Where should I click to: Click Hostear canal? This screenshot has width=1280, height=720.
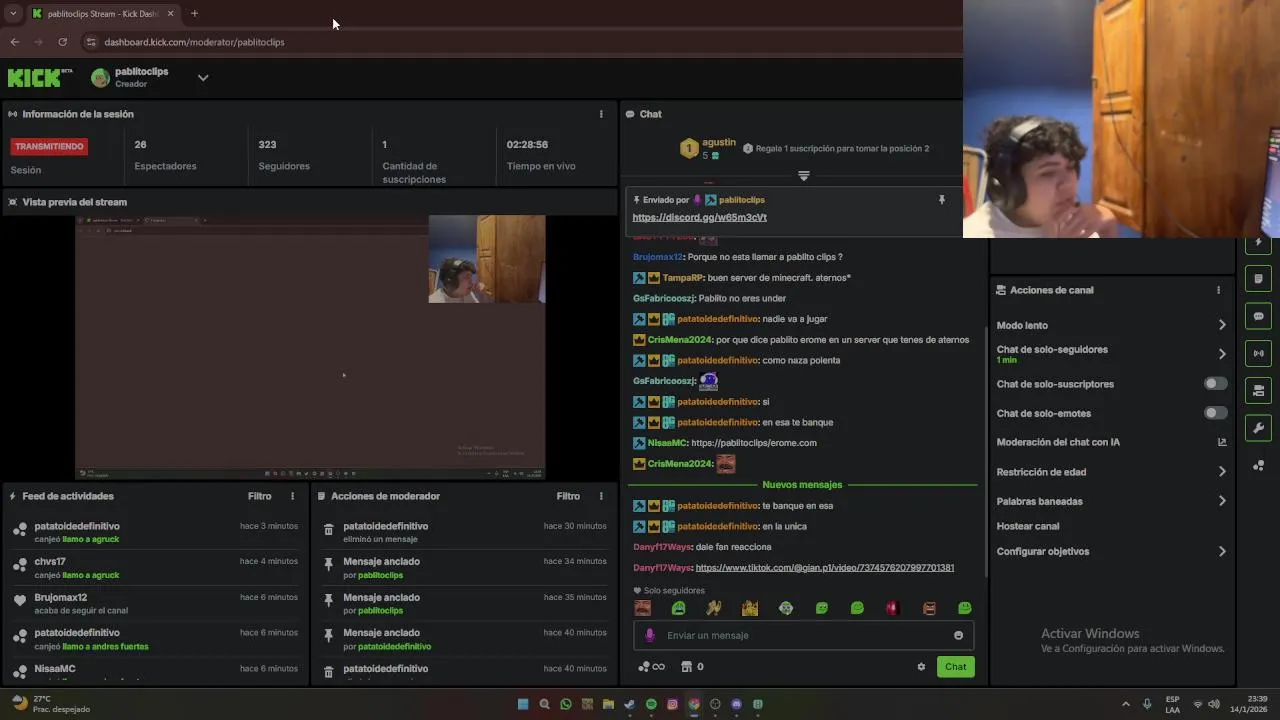point(1028,526)
